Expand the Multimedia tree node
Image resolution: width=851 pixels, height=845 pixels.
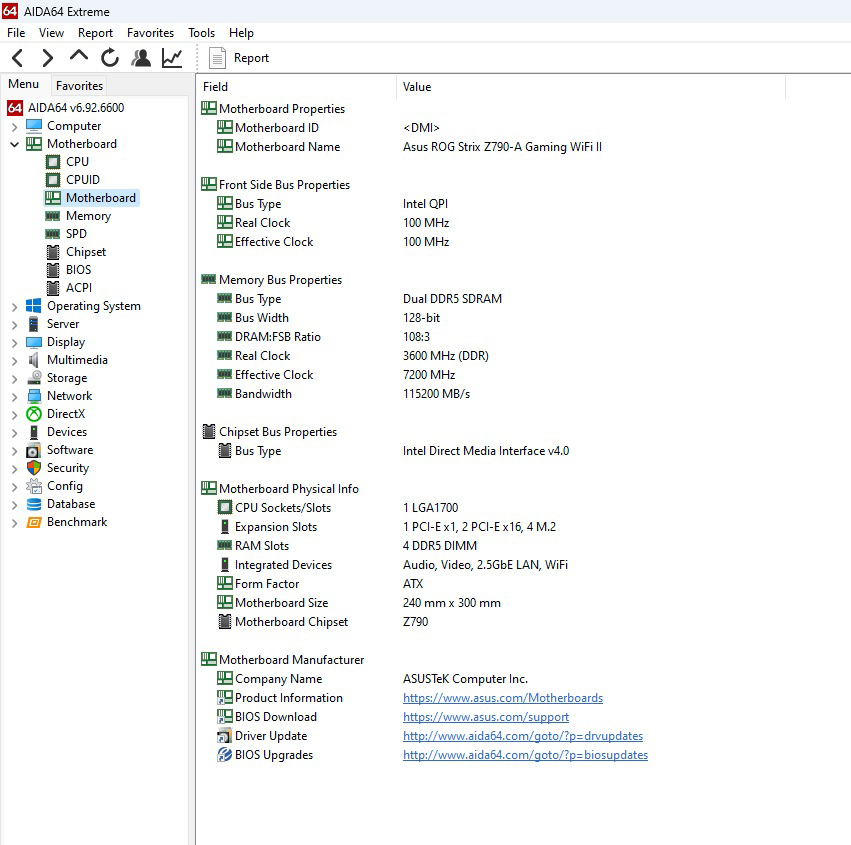15,361
